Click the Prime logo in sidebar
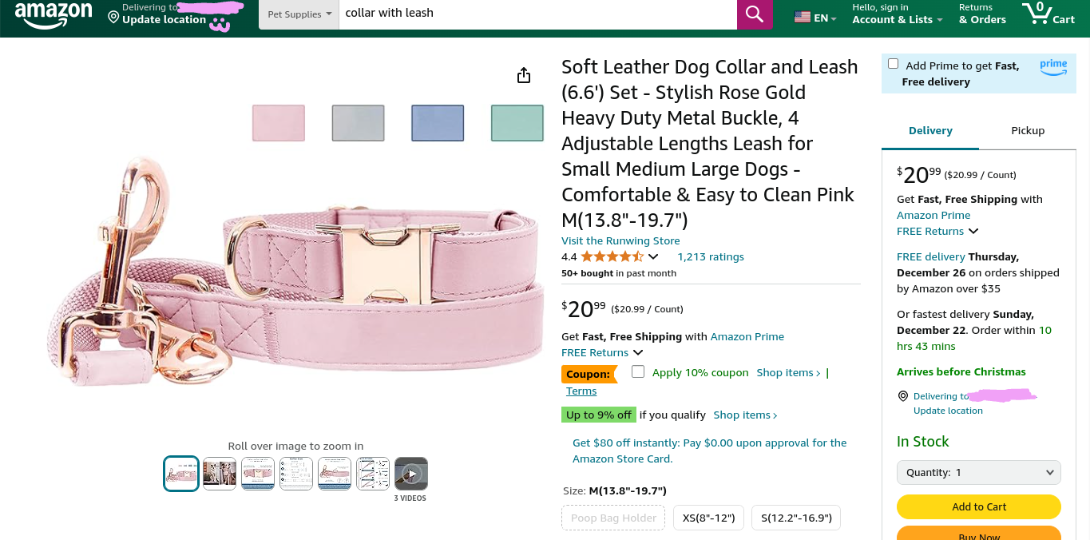 click(1053, 66)
